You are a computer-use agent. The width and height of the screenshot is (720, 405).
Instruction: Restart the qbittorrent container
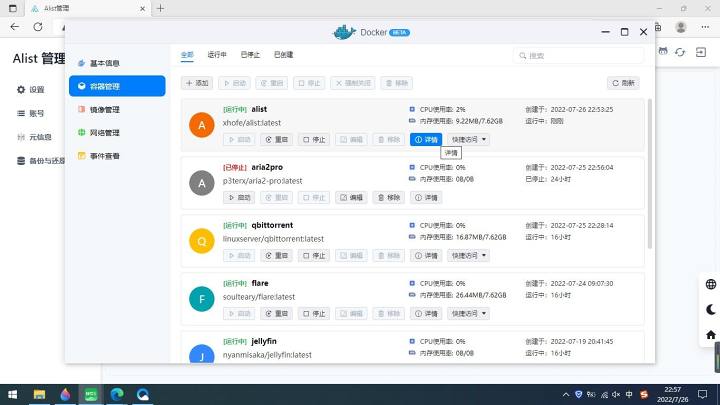click(276, 255)
